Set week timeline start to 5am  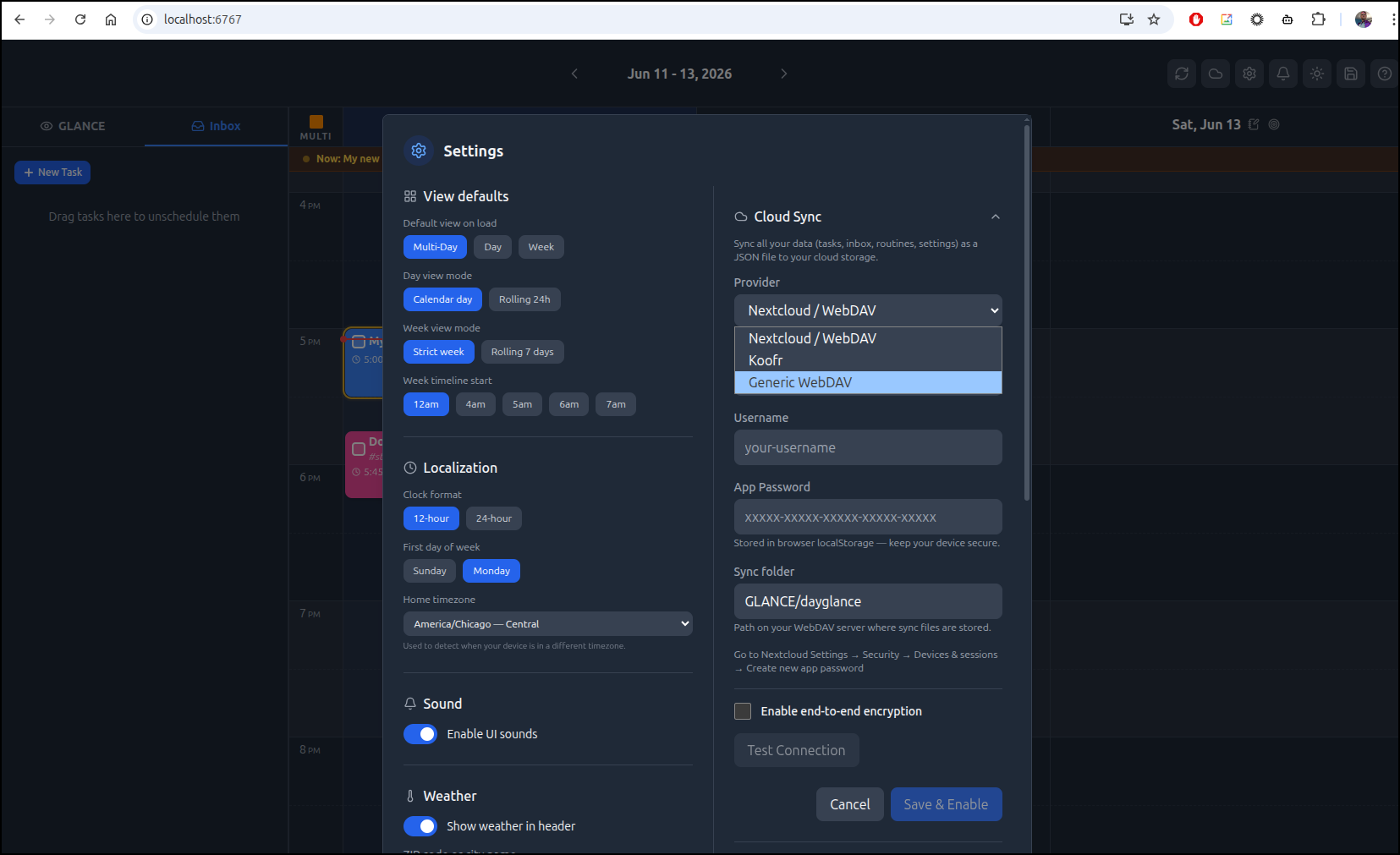(522, 404)
